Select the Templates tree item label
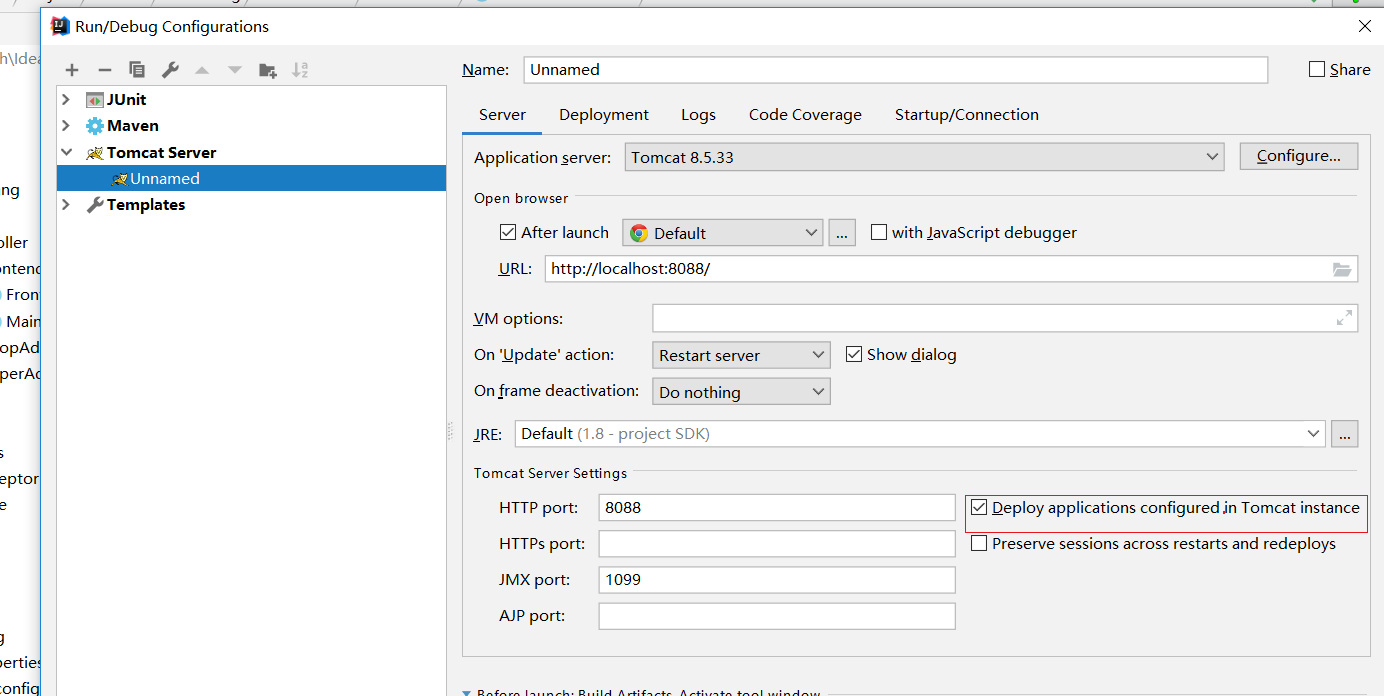Image resolution: width=1384 pixels, height=696 pixels. [146, 205]
